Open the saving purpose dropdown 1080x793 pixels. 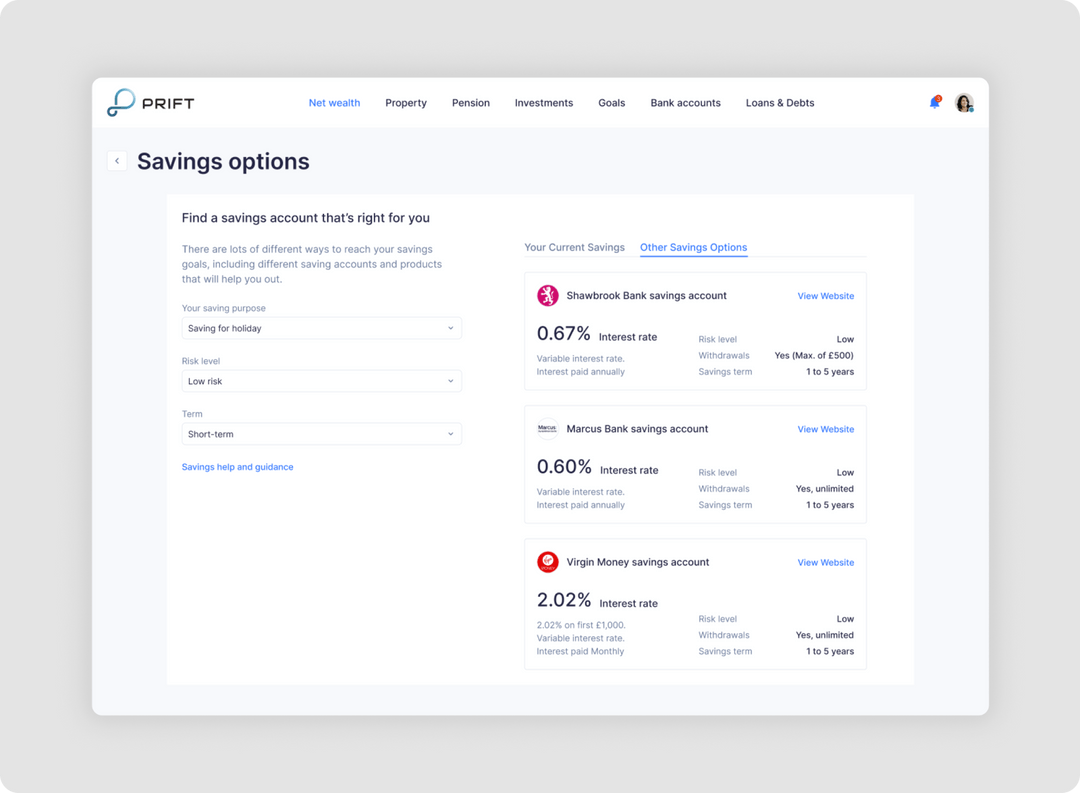(x=321, y=328)
